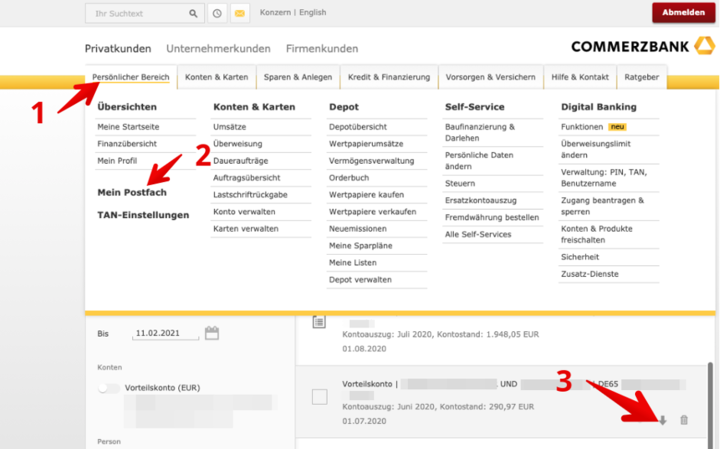Viewport: 720px width, 449px height.
Task: Click the search magnifier icon
Action: pyautogui.click(x=193, y=14)
